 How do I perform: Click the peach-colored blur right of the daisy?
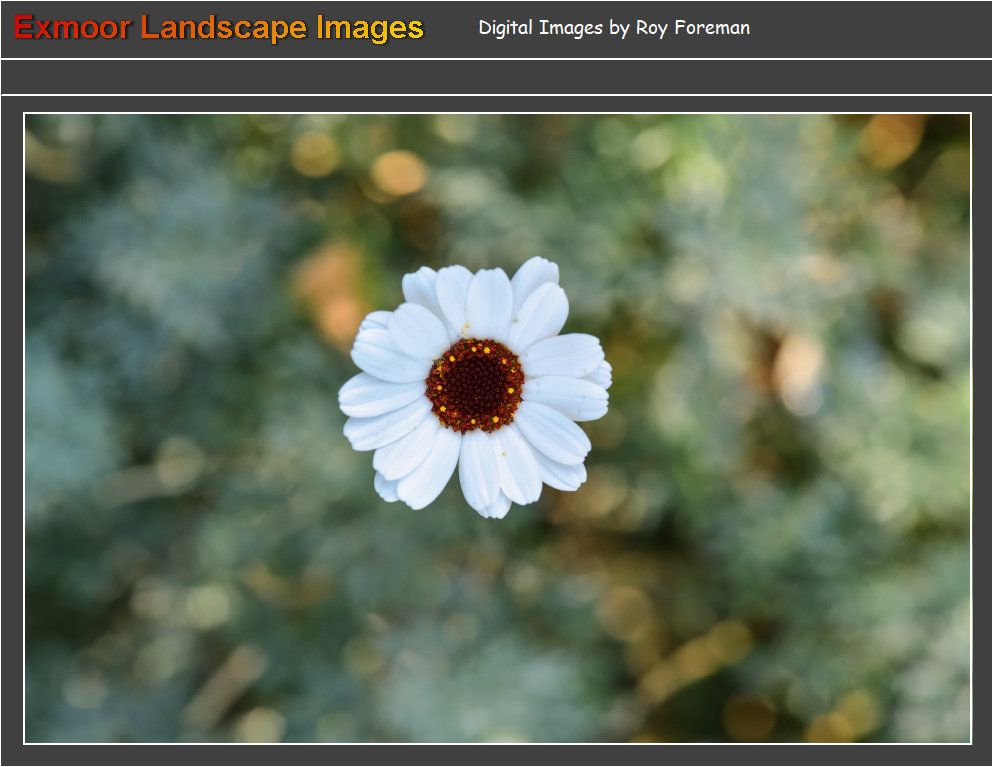pyautogui.click(x=799, y=372)
